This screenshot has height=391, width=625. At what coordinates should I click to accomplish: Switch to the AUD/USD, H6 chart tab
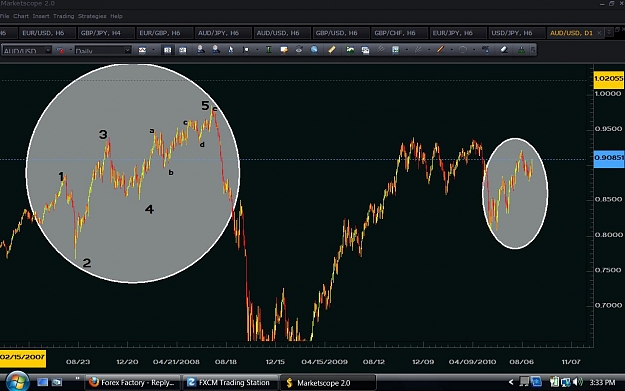pyautogui.click(x=282, y=33)
